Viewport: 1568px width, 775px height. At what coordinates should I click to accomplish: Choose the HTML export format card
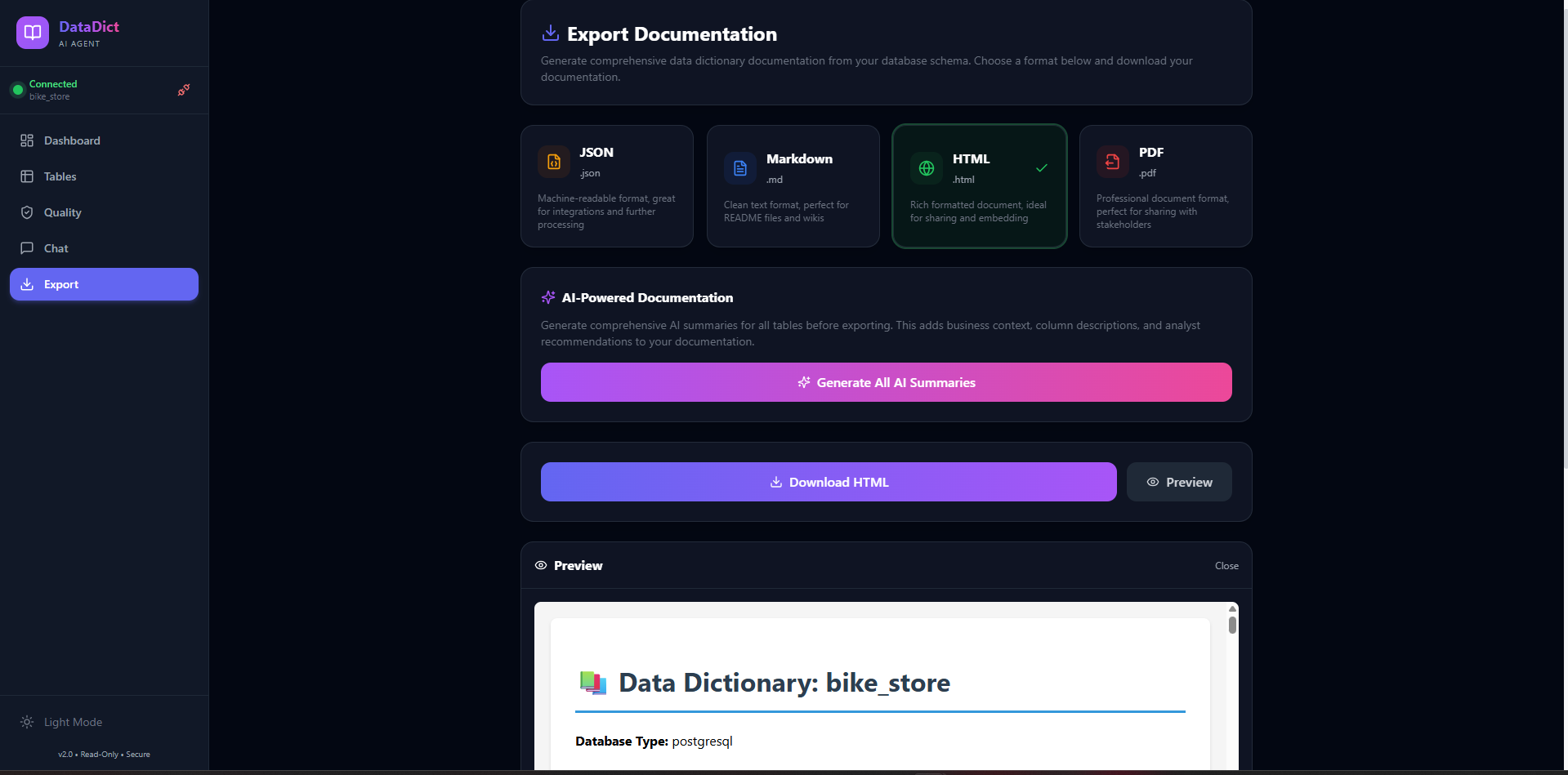pyautogui.click(x=980, y=186)
